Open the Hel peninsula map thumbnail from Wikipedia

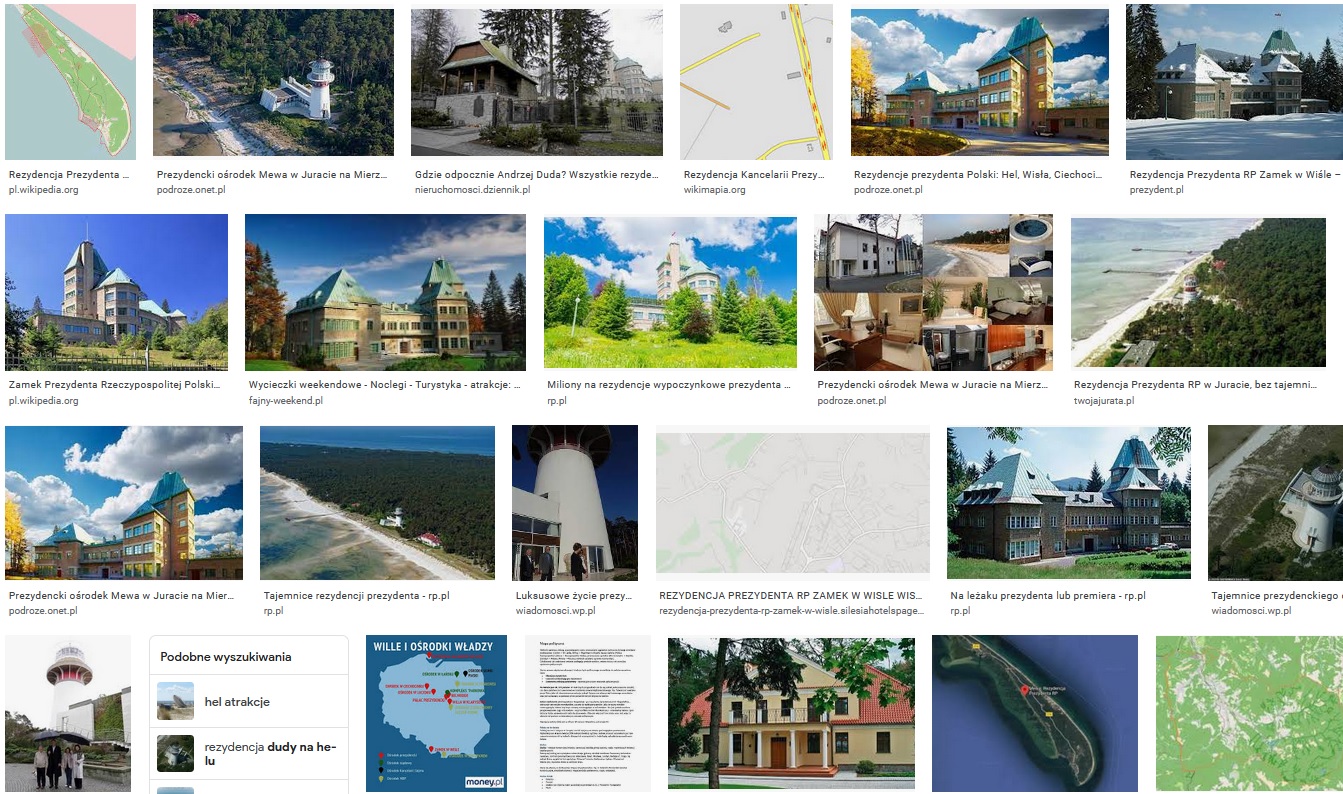pyautogui.click(x=70, y=82)
